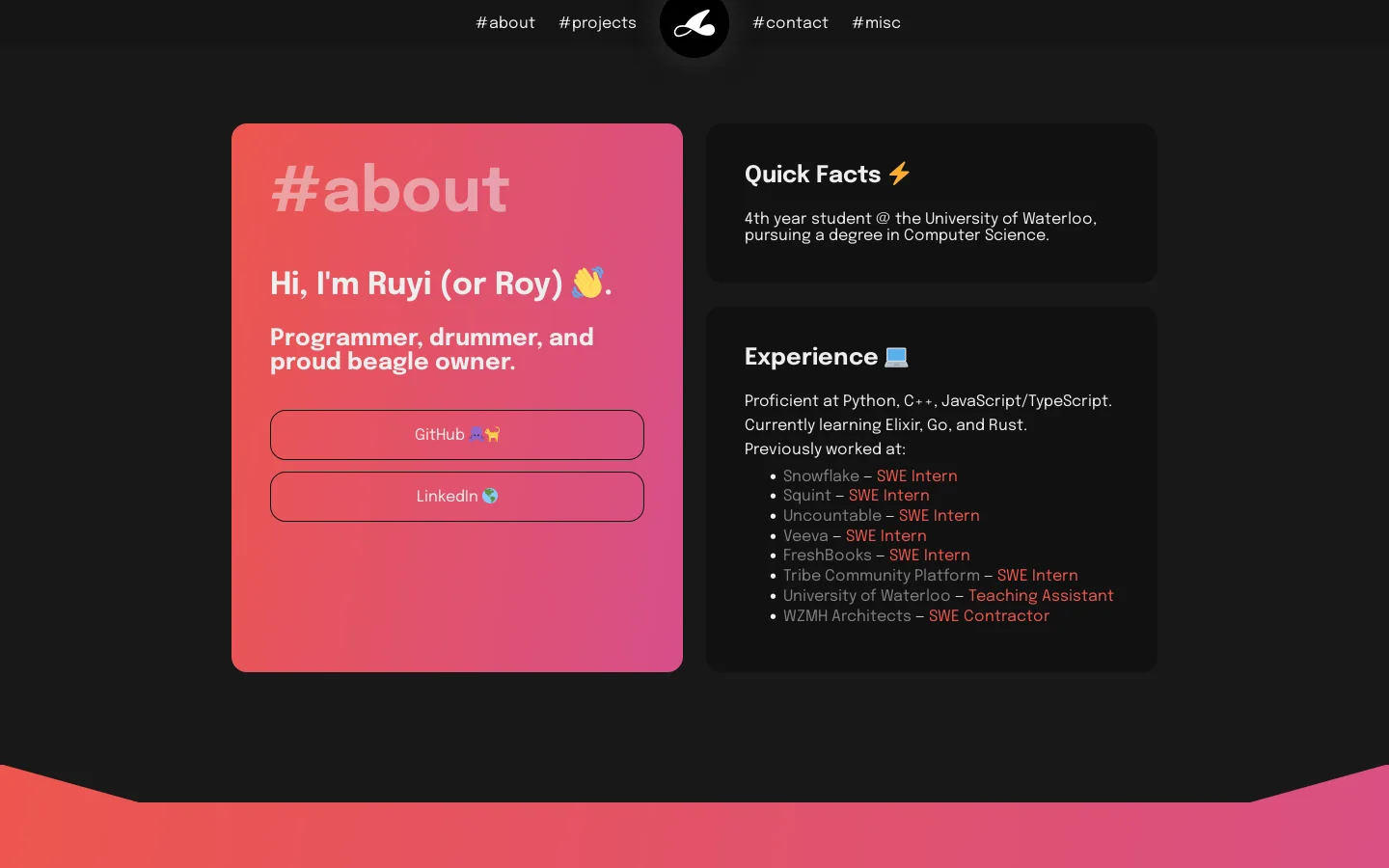The width and height of the screenshot is (1389, 868).
Task: Select the "Hi, I'm Ruyi (or Roy)" greeting
Action: point(441,284)
